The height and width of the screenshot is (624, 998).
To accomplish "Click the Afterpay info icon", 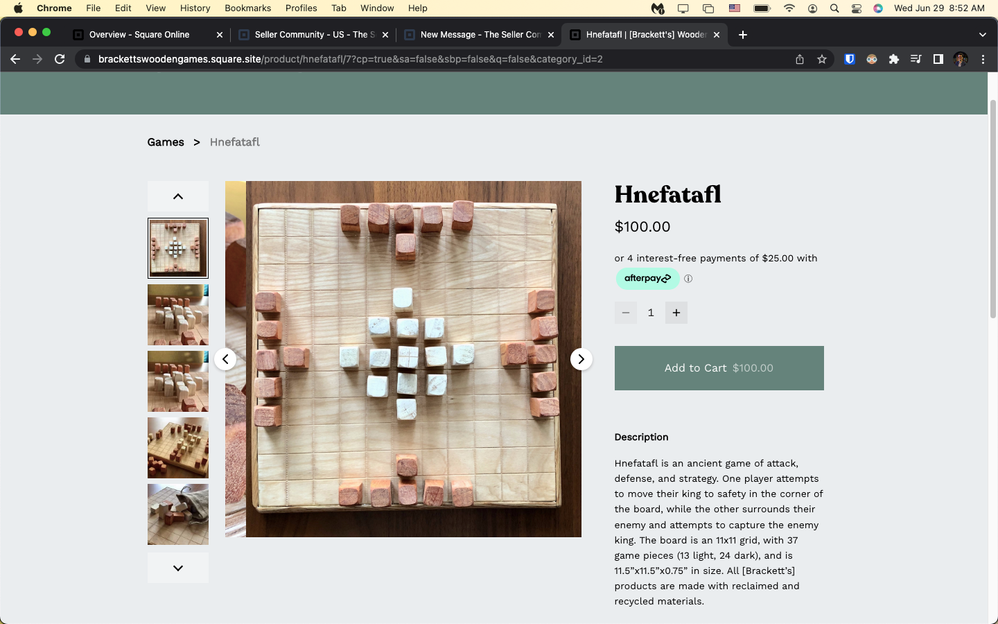I will pyautogui.click(x=688, y=279).
